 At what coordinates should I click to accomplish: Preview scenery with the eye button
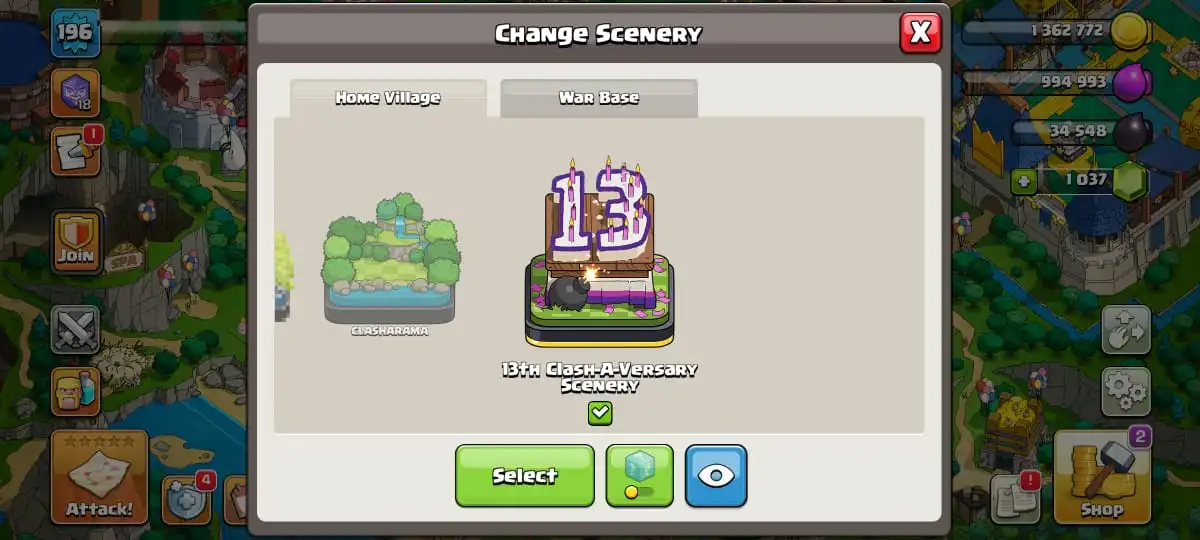[716, 475]
